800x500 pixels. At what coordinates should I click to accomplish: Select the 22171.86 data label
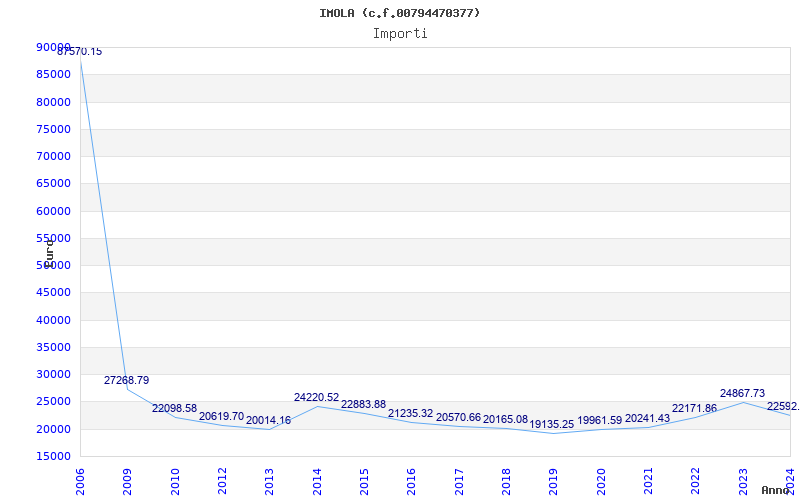[694, 409]
